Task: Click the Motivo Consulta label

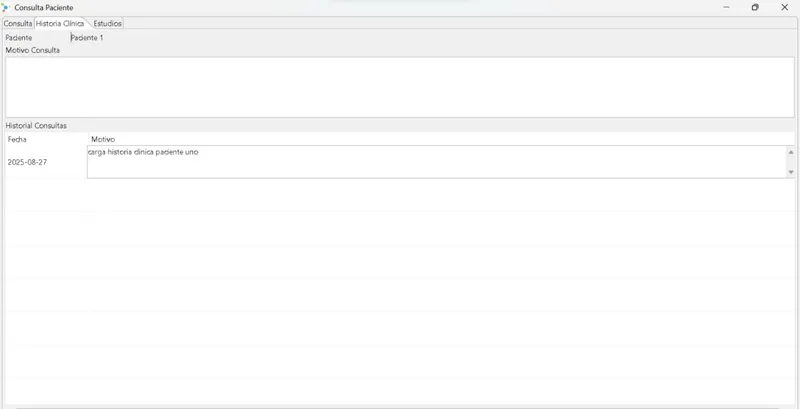Action: 33,50
